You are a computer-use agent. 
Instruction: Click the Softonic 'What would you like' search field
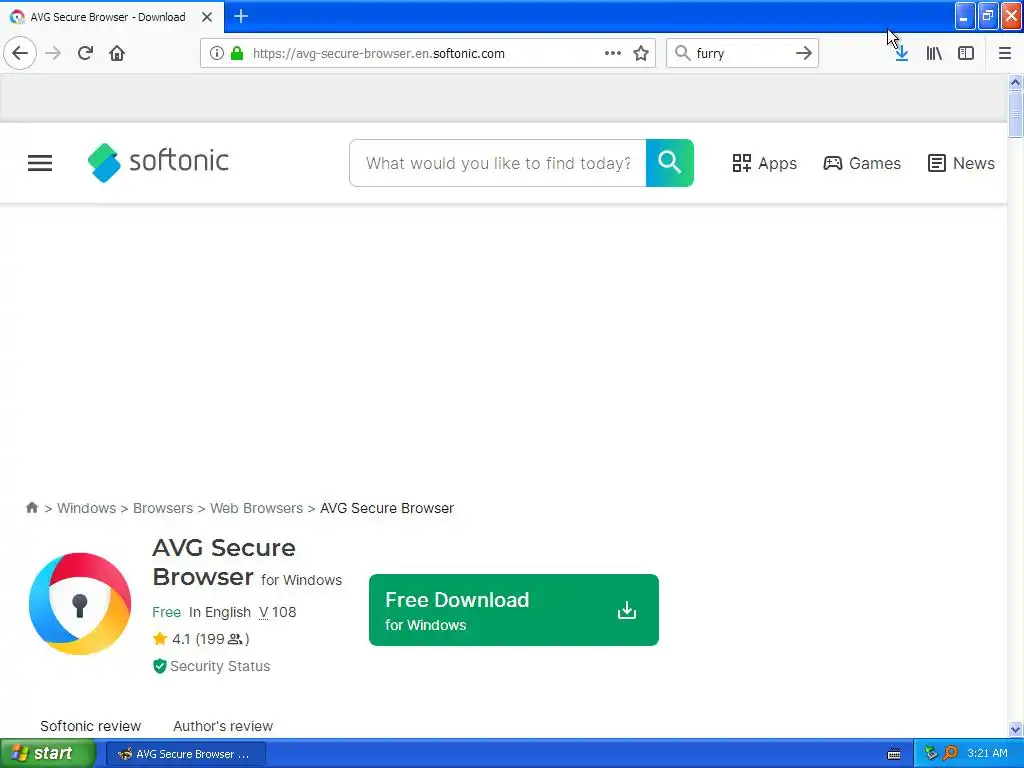498,163
